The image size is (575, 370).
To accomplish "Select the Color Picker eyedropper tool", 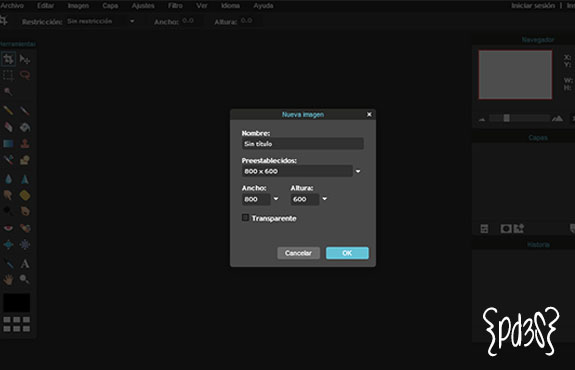I will (x=8, y=264).
